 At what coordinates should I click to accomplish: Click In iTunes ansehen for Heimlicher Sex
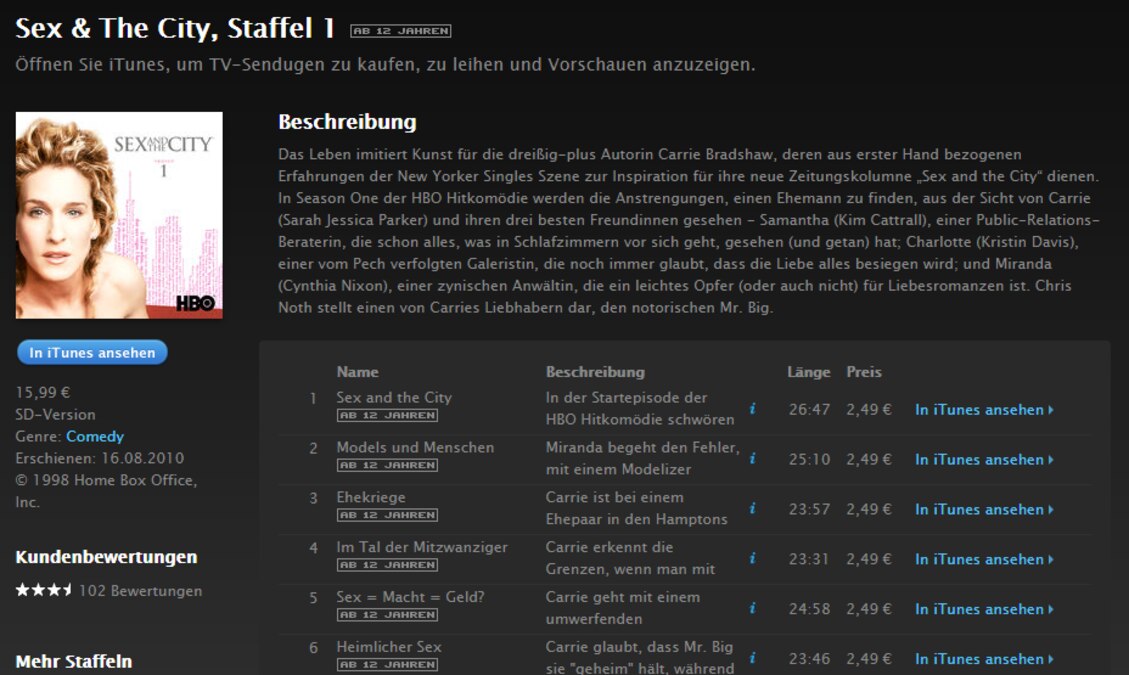coord(984,659)
